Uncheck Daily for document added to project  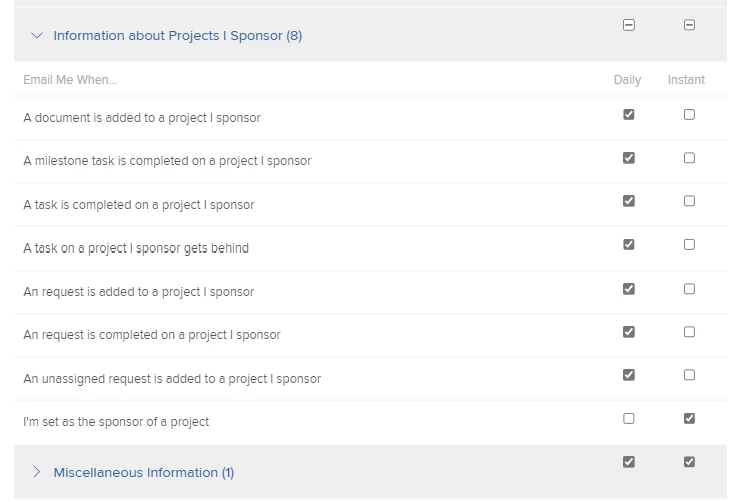click(x=628, y=115)
